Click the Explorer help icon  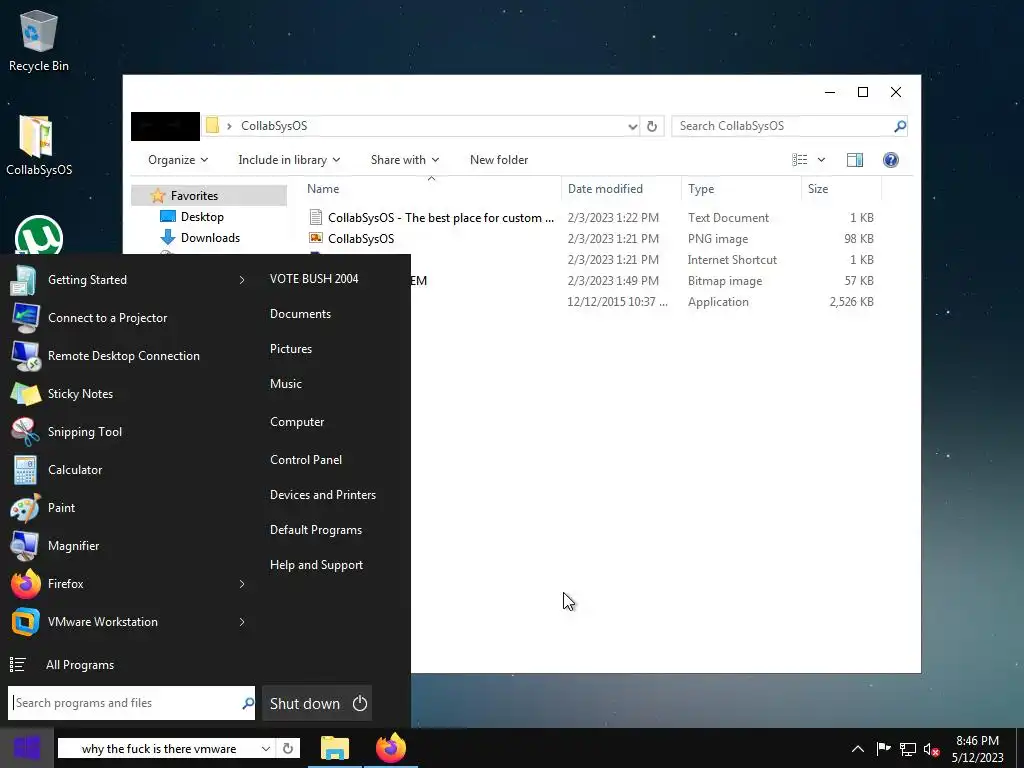891,160
